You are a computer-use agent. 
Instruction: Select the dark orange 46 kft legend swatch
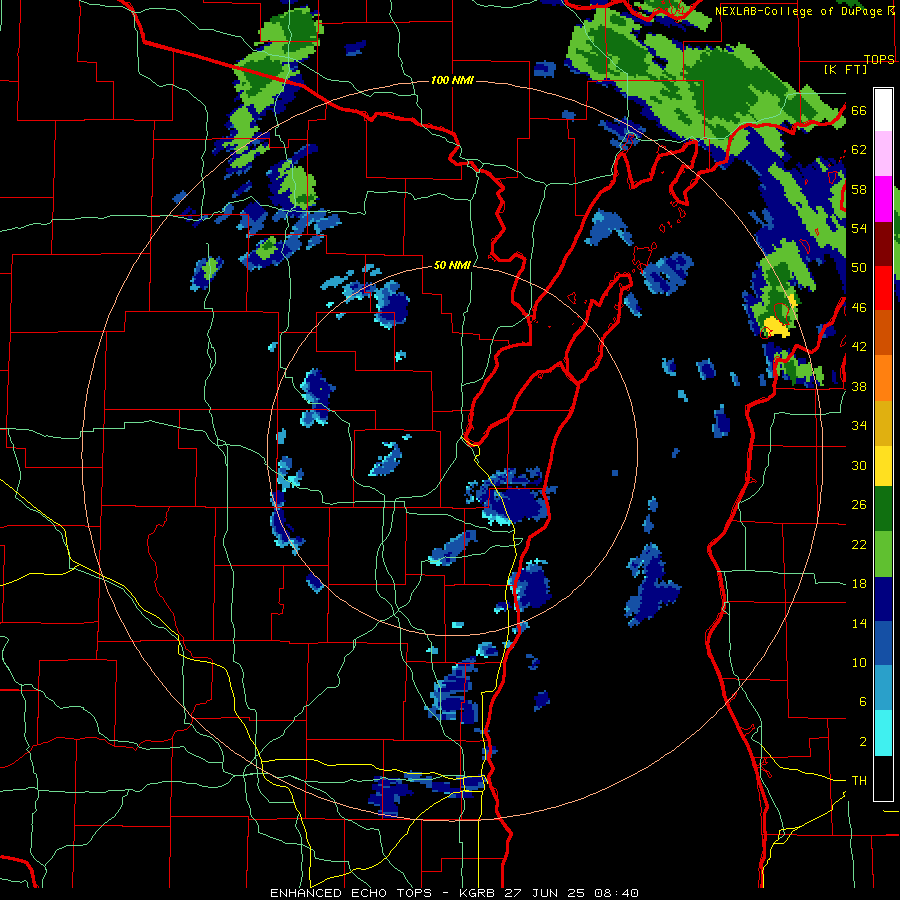[x=883, y=332]
